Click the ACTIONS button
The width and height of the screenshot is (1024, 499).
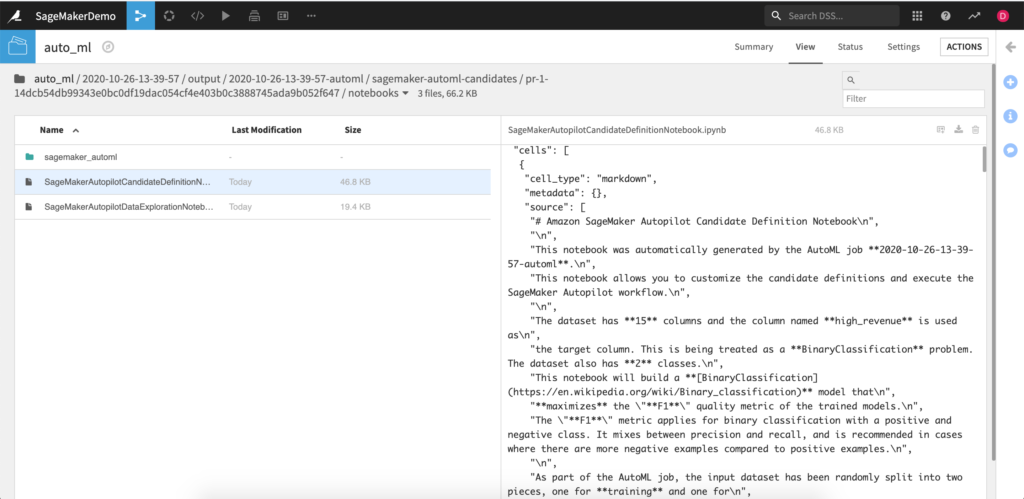[x=964, y=47]
